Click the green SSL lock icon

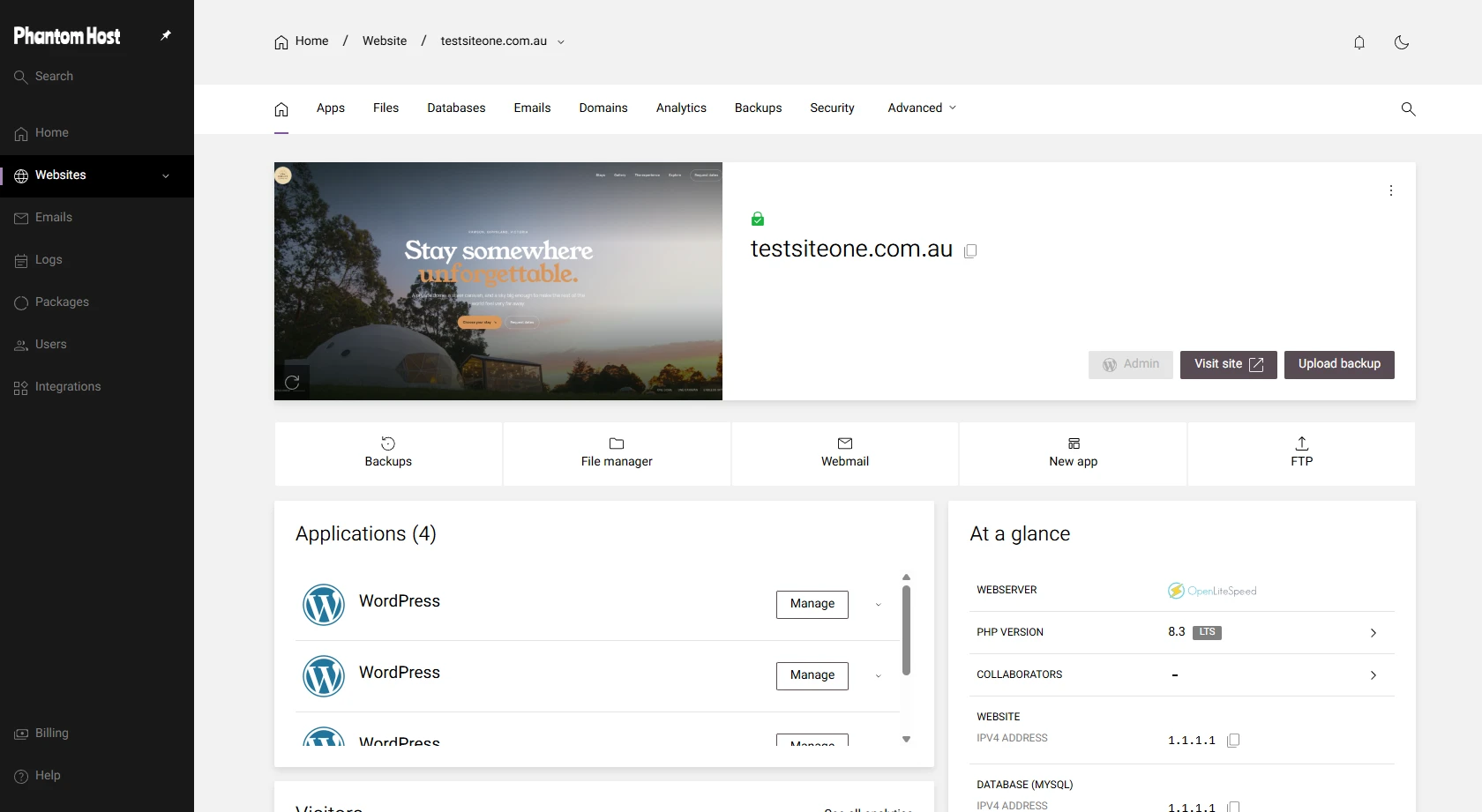[758, 219]
